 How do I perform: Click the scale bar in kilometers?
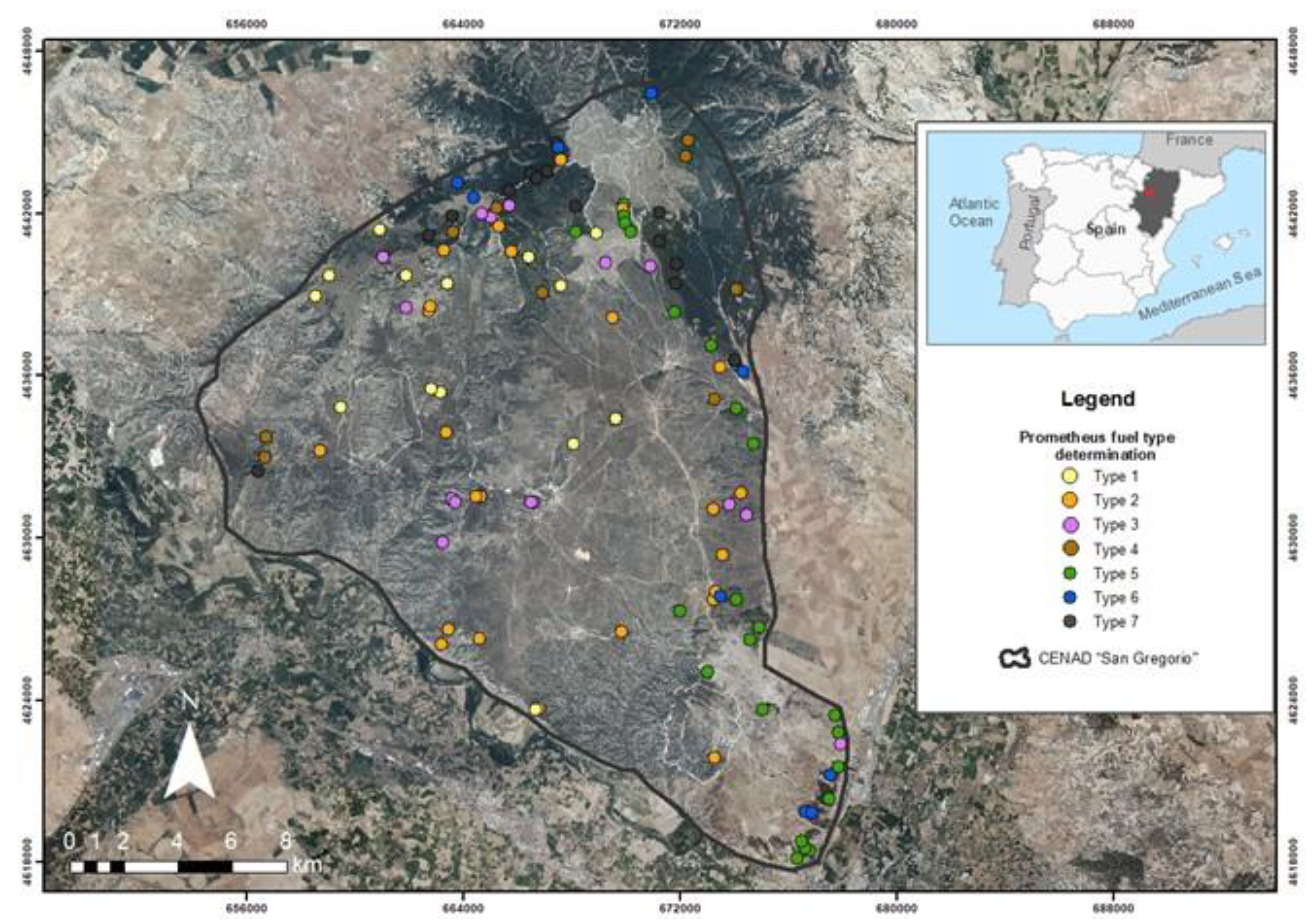pyautogui.click(x=178, y=866)
